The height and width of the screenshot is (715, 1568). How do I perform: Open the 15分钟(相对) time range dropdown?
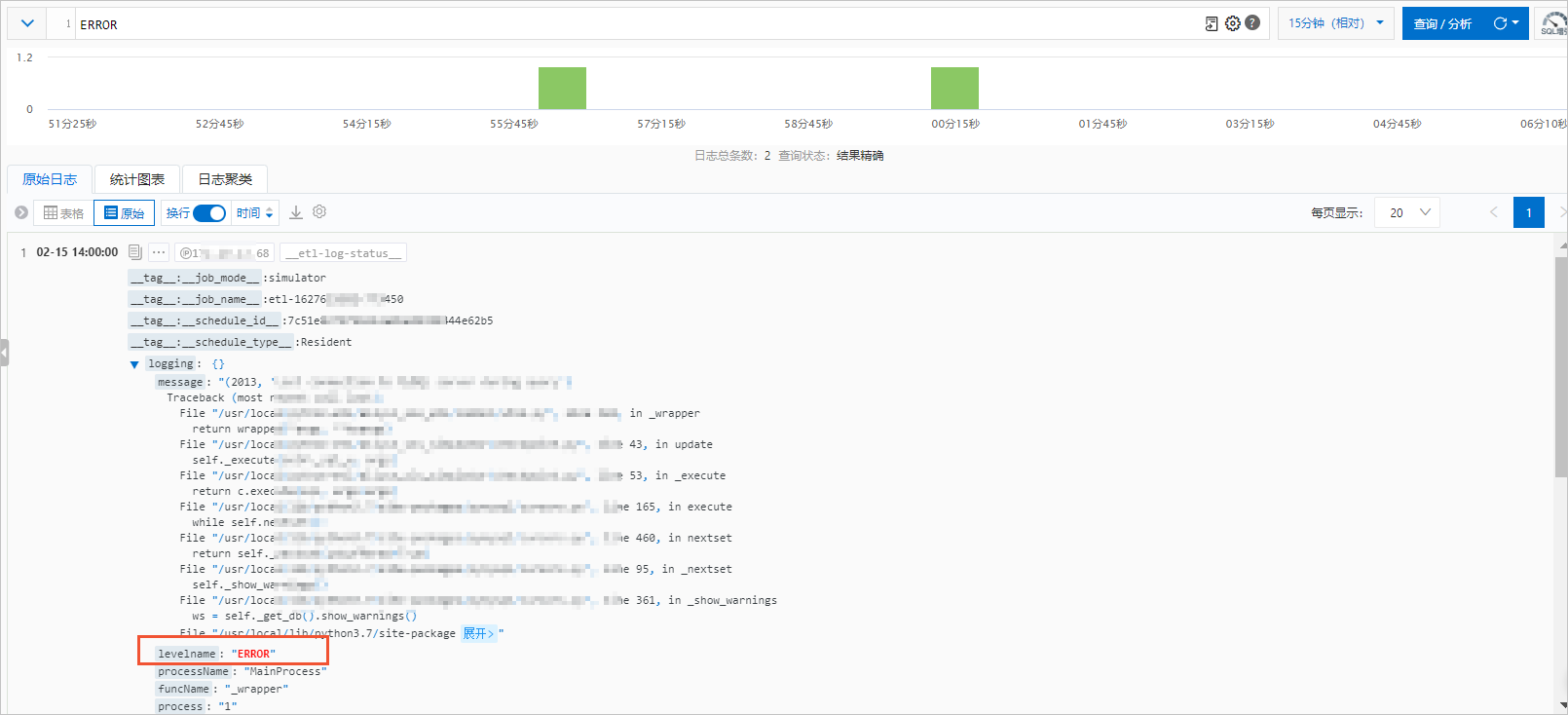coord(1335,23)
